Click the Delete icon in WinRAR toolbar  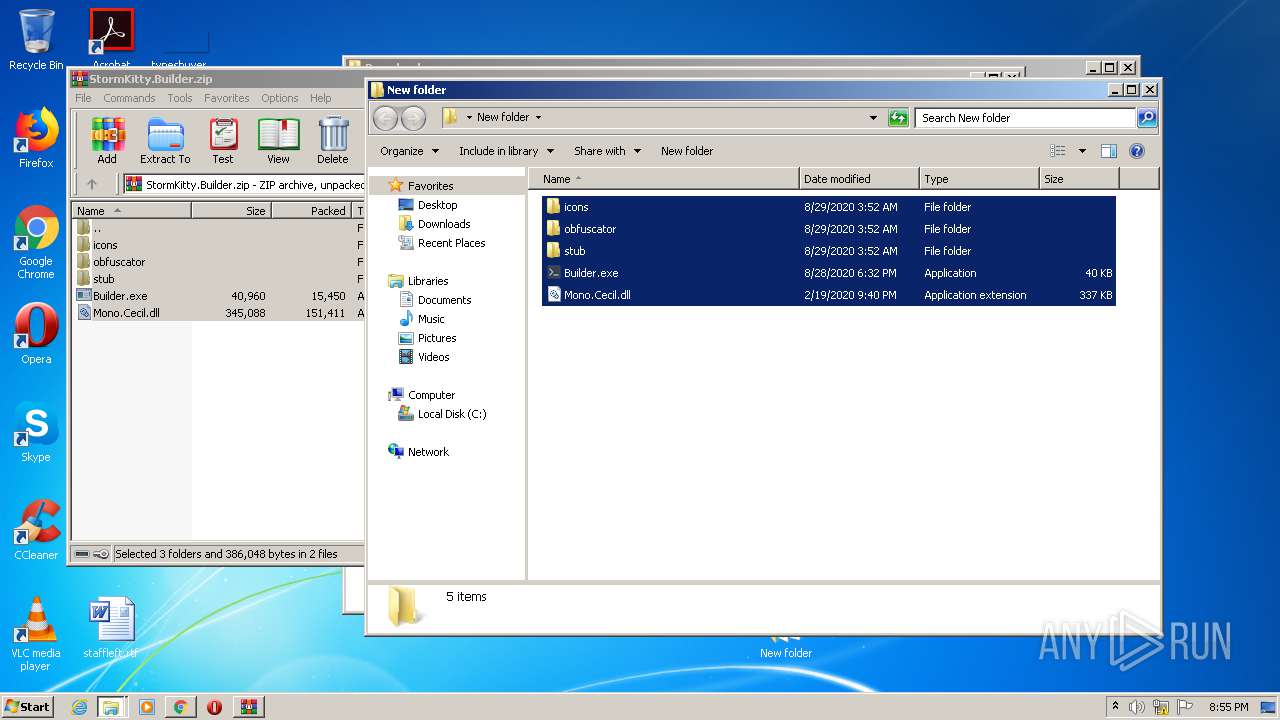click(x=333, y=140)
